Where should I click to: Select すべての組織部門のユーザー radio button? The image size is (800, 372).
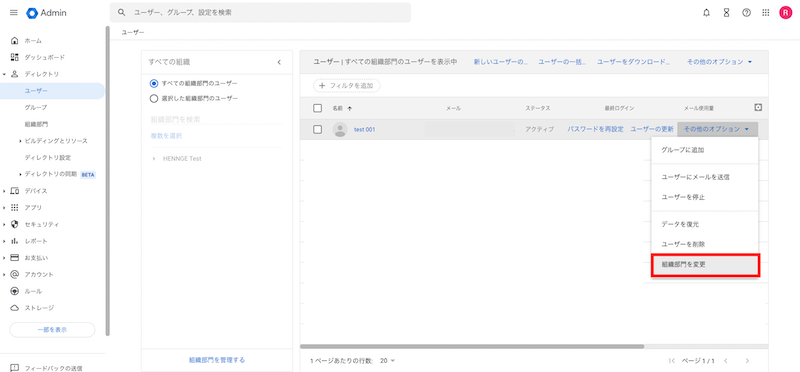[154, 83]
